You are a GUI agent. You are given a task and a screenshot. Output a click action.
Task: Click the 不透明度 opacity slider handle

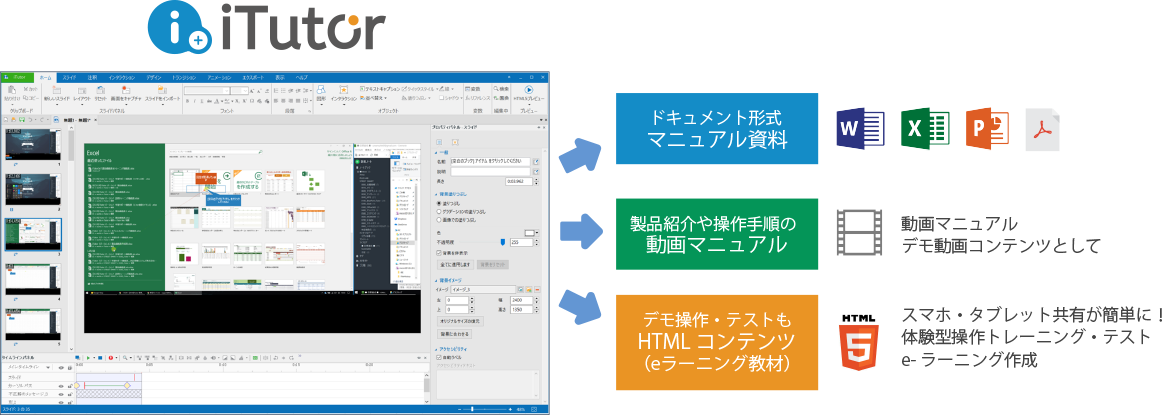pyautogui.click(x=502, y=242)
